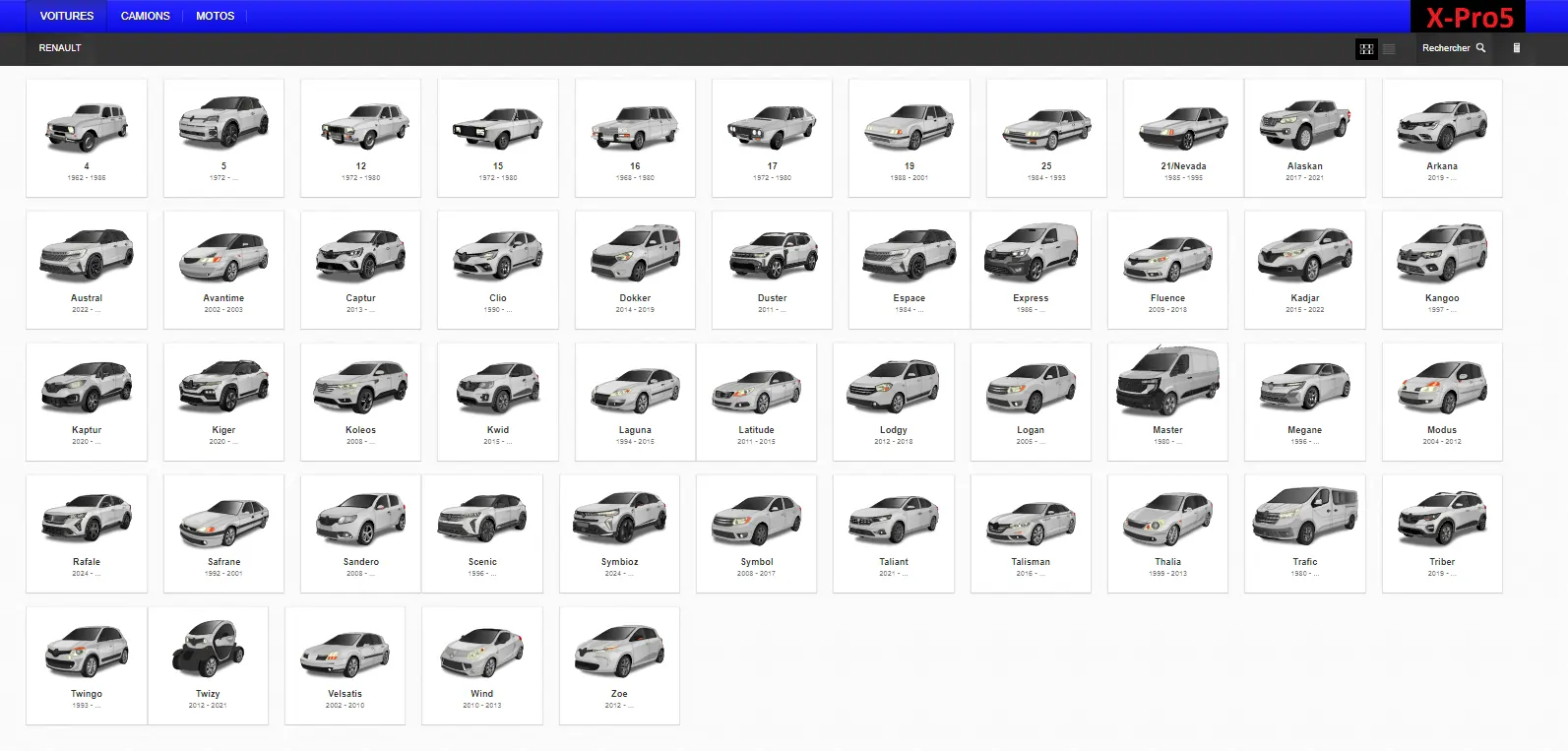Select the Master van card

pos(1167,402)
